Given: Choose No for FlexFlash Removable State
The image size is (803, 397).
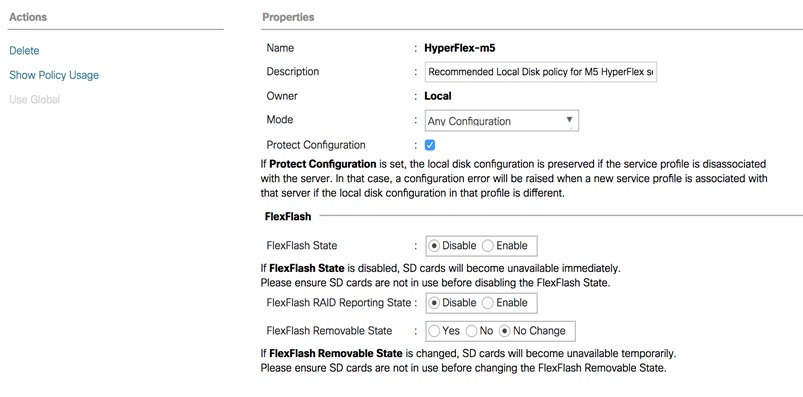Looking at the screenshot, I should 472,331.
